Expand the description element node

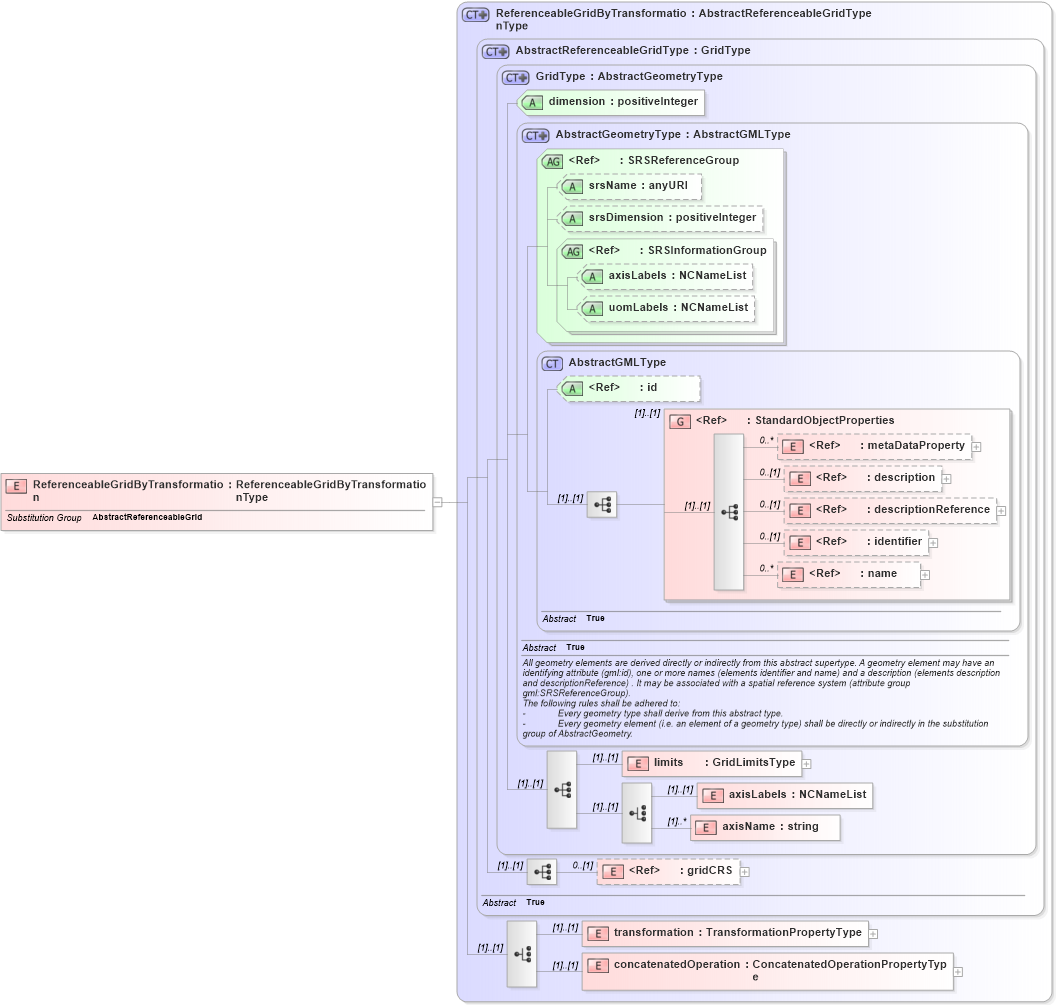[946, 479]
